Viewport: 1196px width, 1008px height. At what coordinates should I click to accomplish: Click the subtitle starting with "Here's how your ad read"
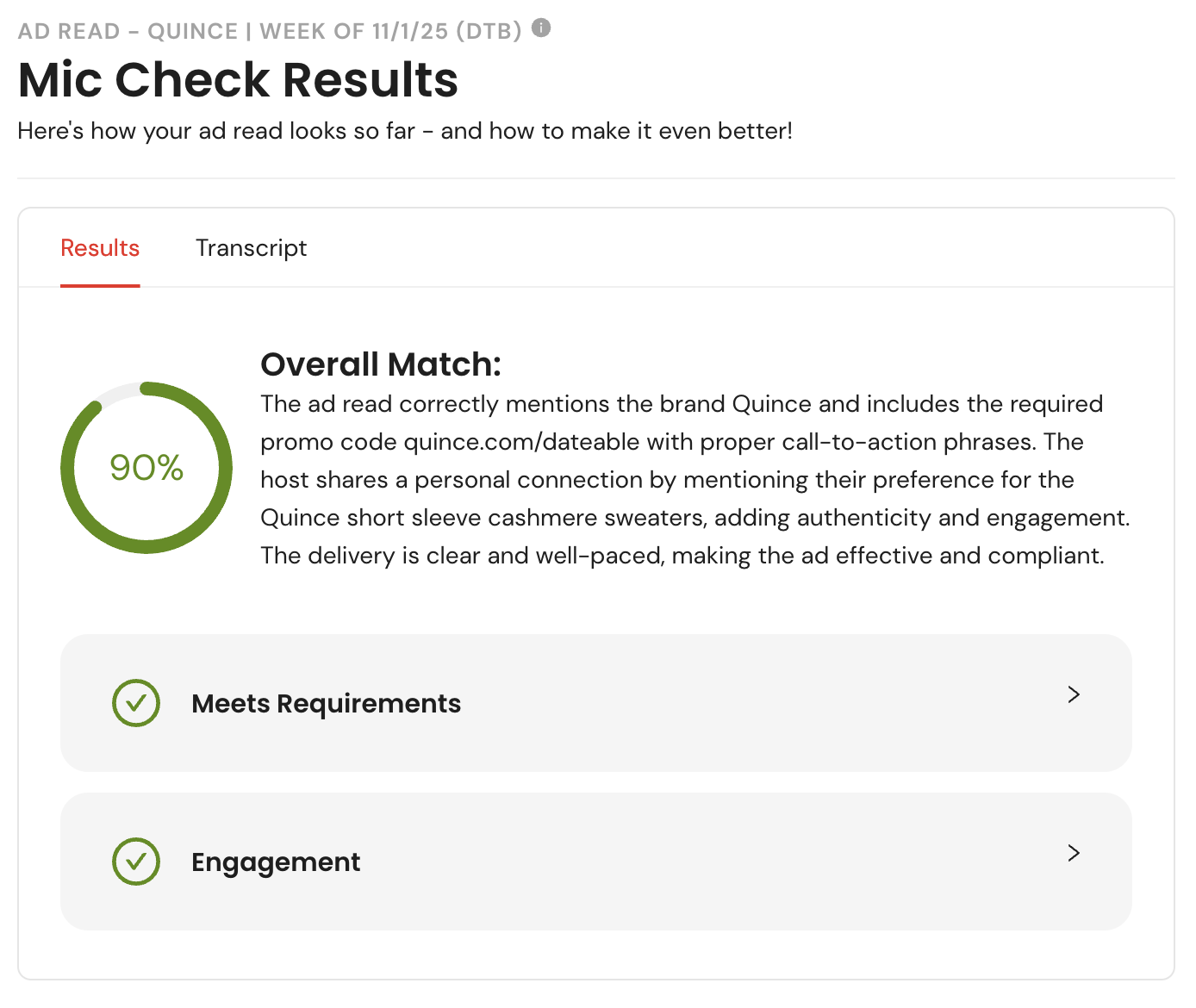pyautogui.click(x=405, y=131)
